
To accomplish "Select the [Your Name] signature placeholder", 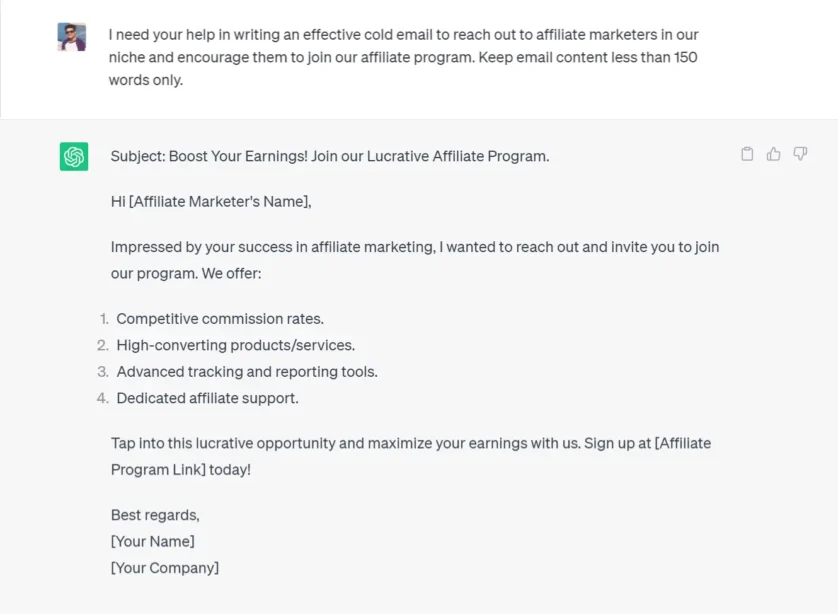I will click(x=153, y=541).
